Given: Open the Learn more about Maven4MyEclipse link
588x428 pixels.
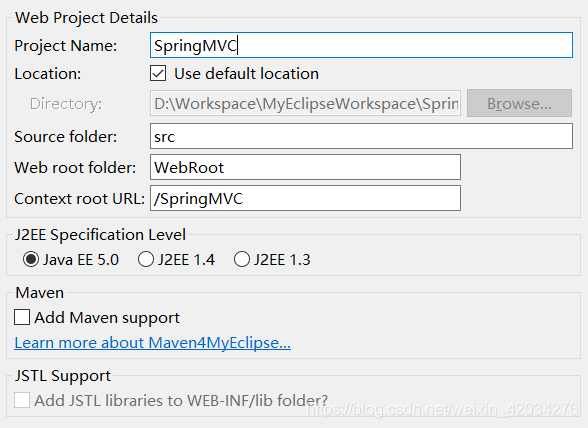Looking at the screenshot, I should (152, 342).
